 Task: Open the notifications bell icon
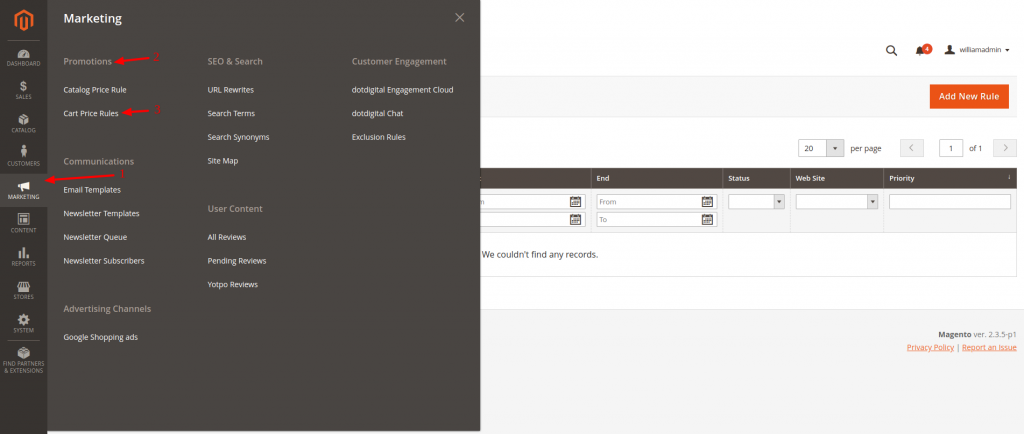[x=920, y=50]
